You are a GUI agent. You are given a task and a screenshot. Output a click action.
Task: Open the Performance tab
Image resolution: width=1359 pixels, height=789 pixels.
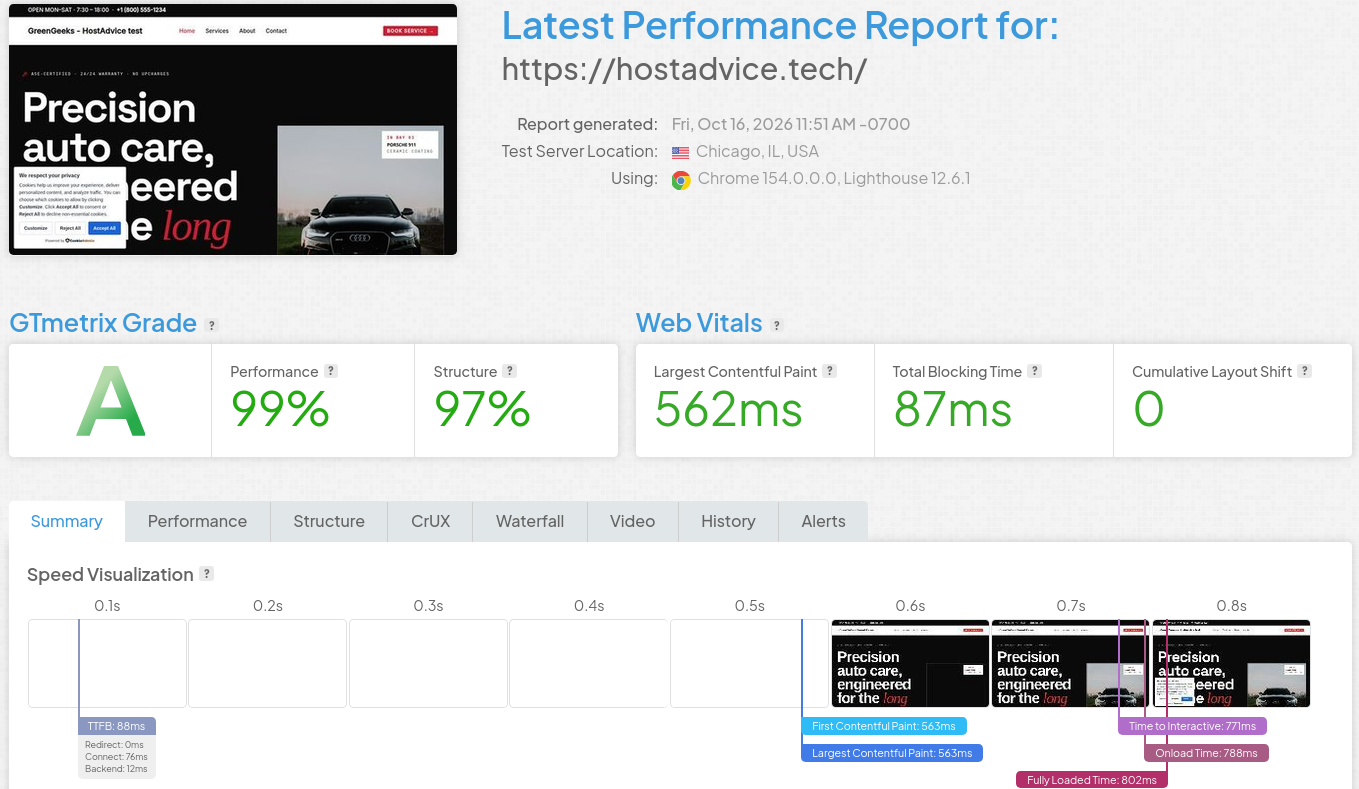tap(197, 521)
